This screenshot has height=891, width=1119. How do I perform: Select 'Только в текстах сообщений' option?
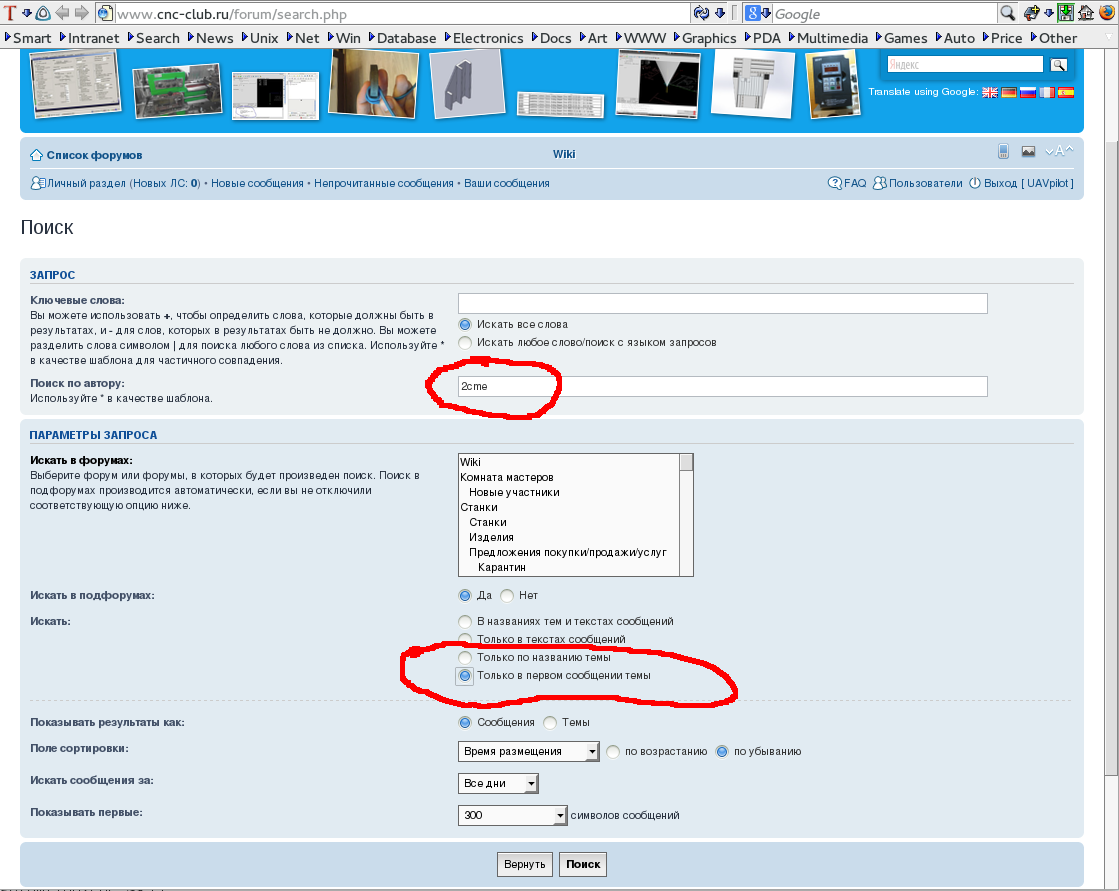coord(465,639)
